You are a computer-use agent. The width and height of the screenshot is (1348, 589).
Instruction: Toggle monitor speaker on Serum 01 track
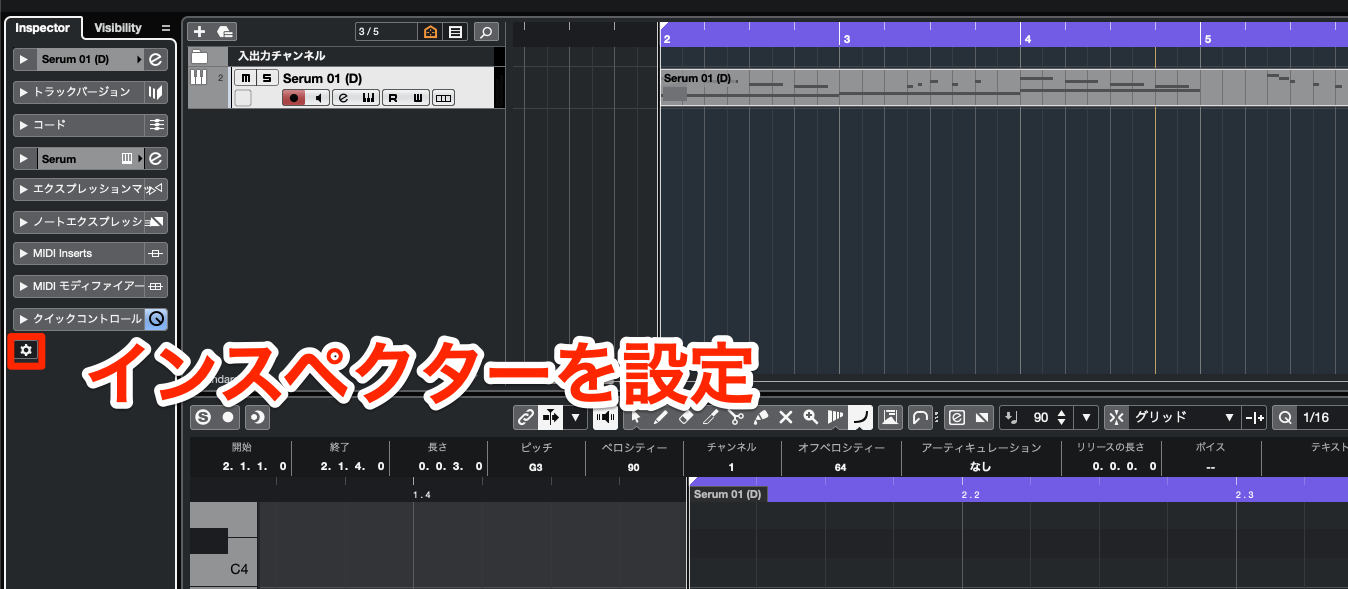click(318, 97)
